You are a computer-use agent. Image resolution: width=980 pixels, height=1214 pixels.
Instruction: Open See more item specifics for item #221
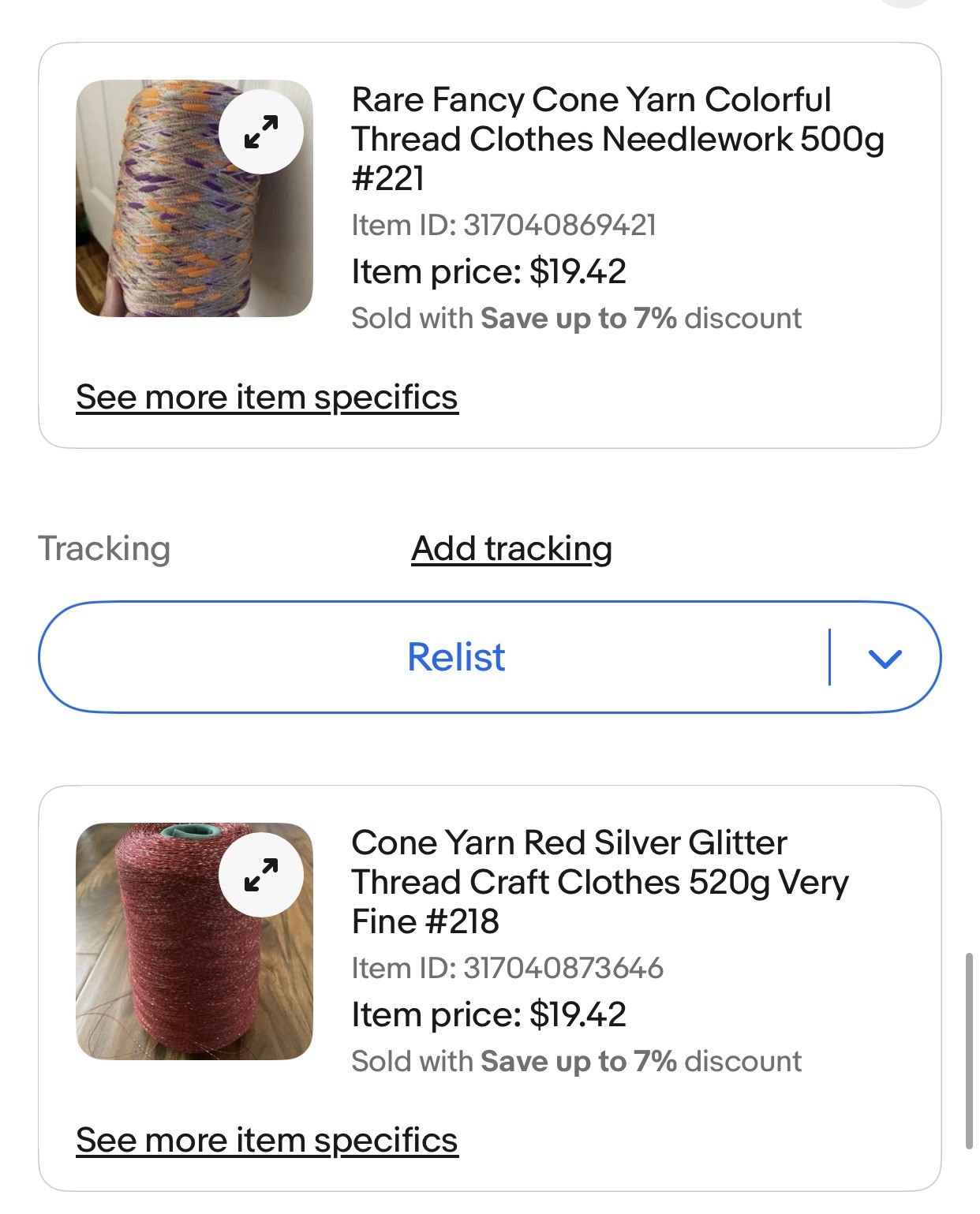coord(267,398)
